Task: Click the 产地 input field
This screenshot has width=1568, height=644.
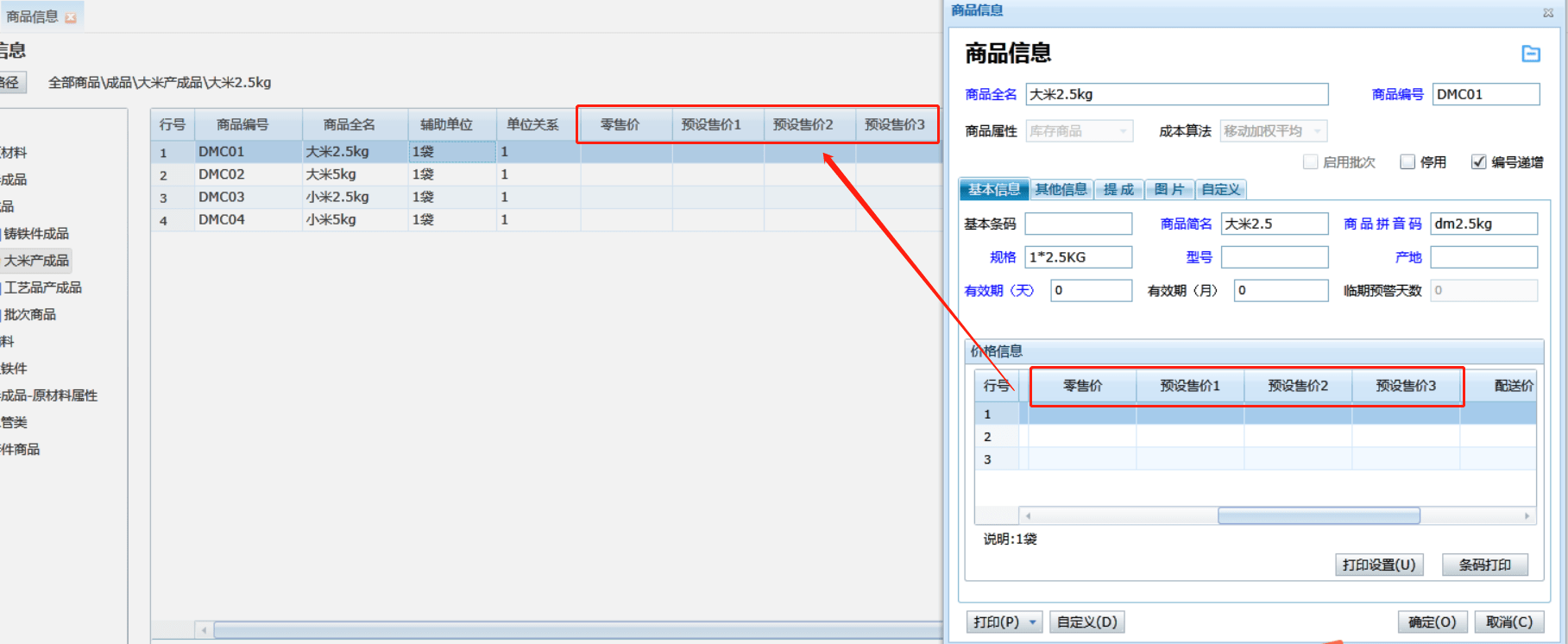Action: point(1484,257)
